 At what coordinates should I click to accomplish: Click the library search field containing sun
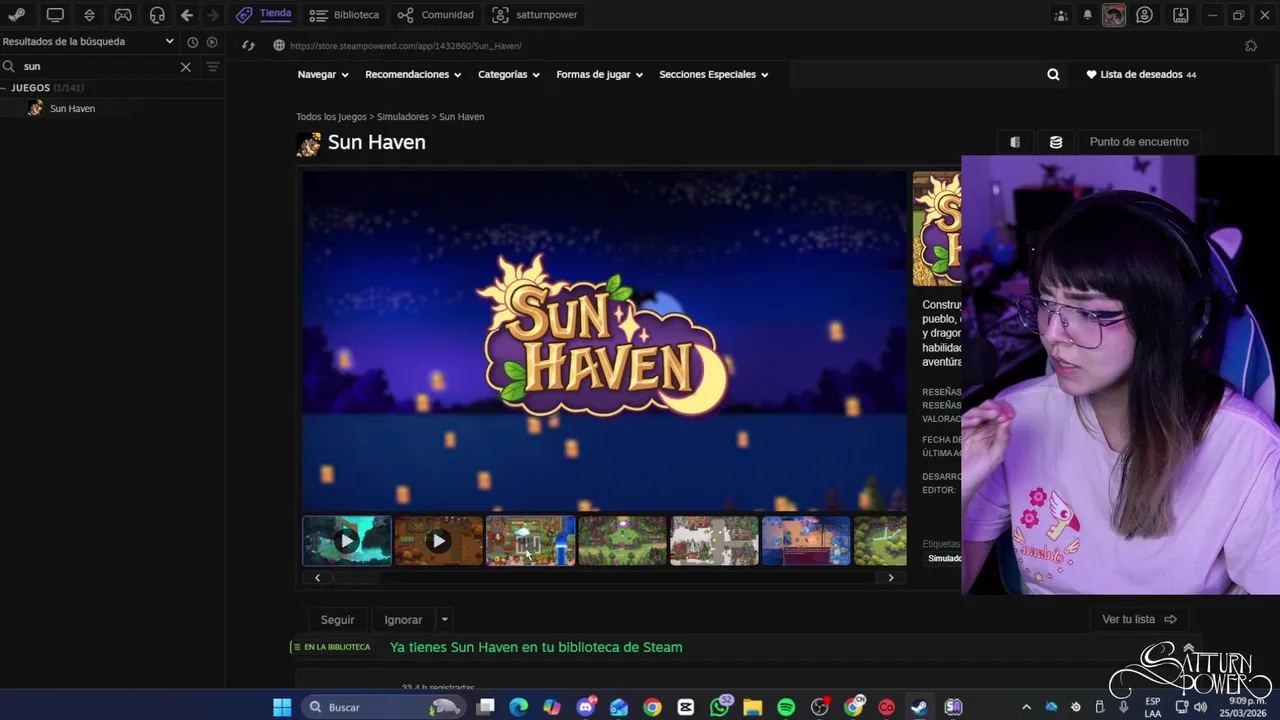(x=100, y=66)
